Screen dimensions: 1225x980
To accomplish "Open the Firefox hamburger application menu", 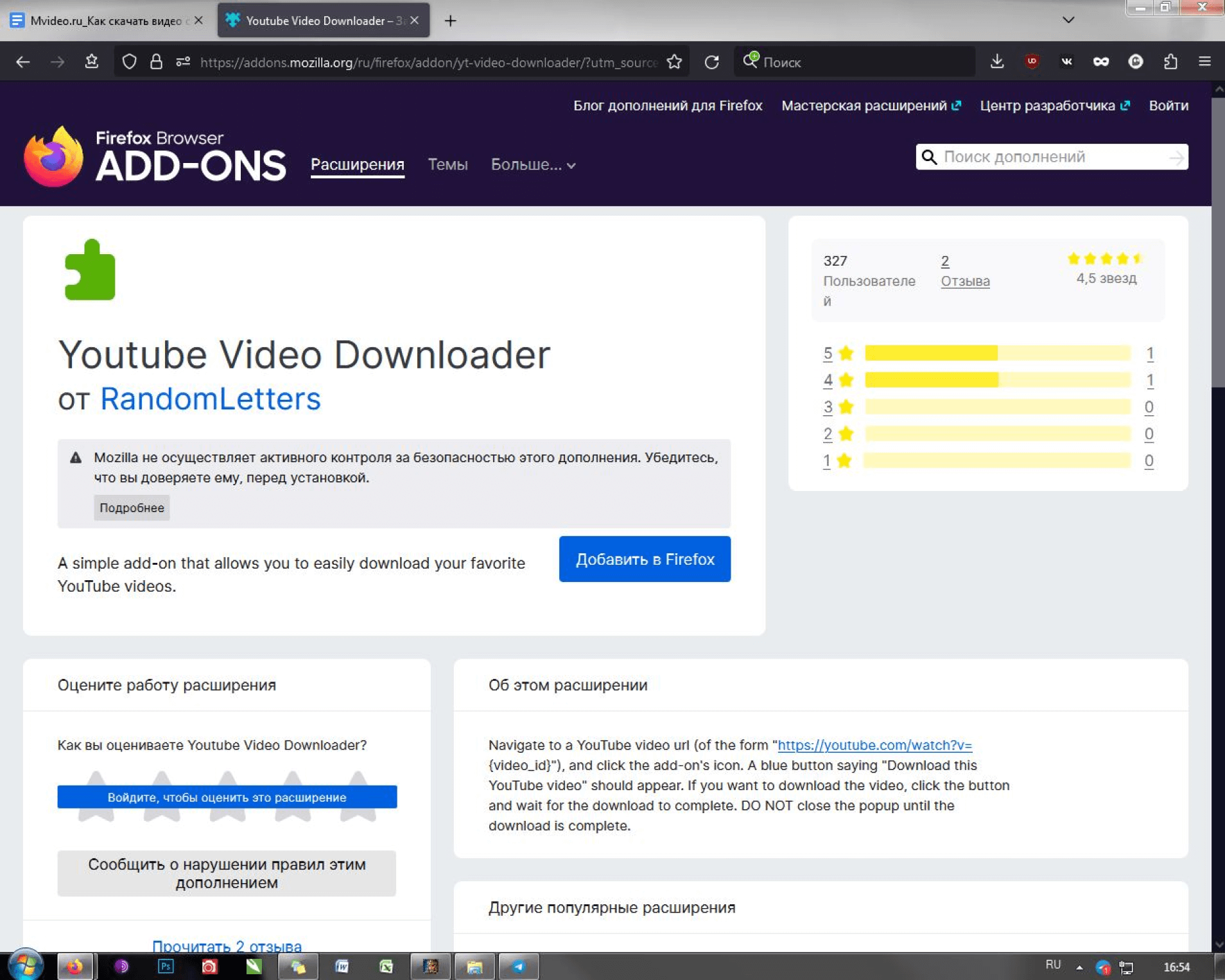I will 1204,62.
